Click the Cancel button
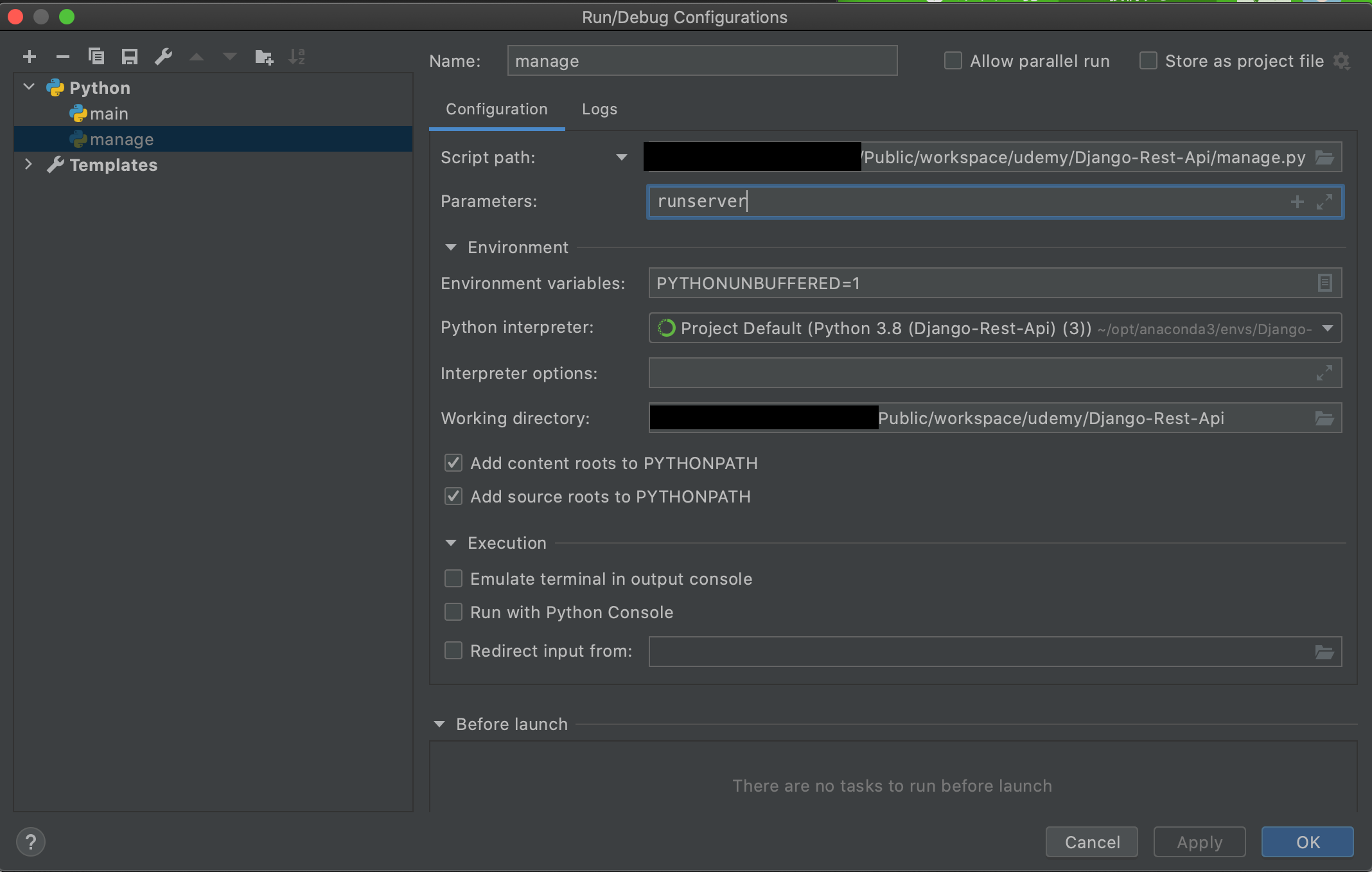 pyautogui.click(x=1091, y=842)
